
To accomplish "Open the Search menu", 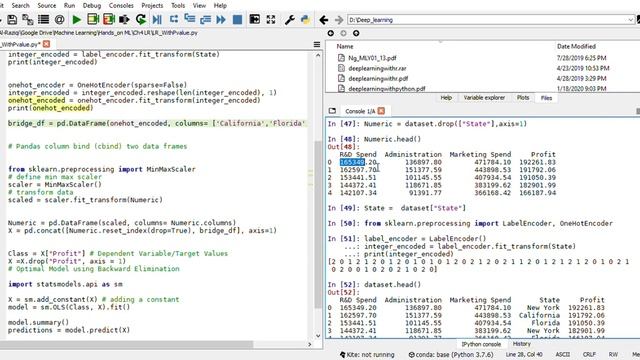I will (x=20, y=5).
